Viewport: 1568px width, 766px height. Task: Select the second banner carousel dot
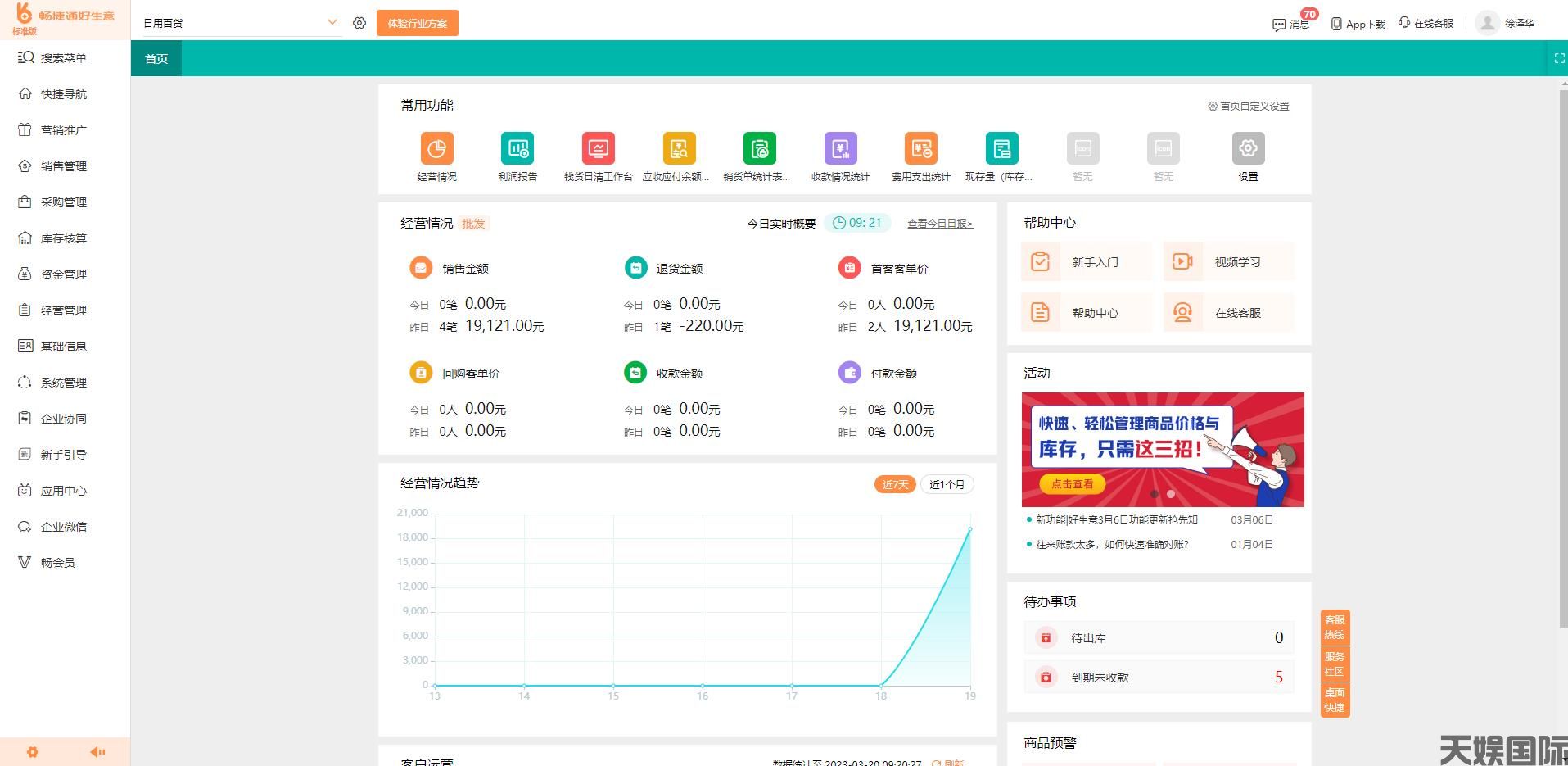1171,494
